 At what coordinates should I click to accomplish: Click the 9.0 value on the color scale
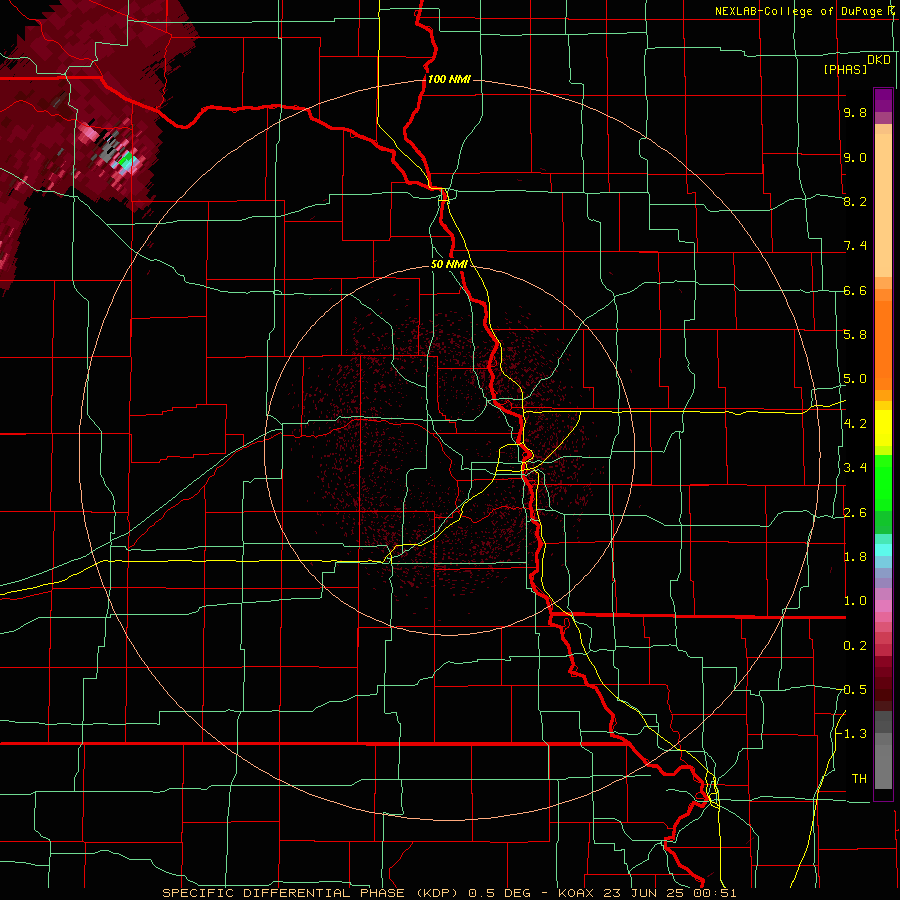coord(855,157)
